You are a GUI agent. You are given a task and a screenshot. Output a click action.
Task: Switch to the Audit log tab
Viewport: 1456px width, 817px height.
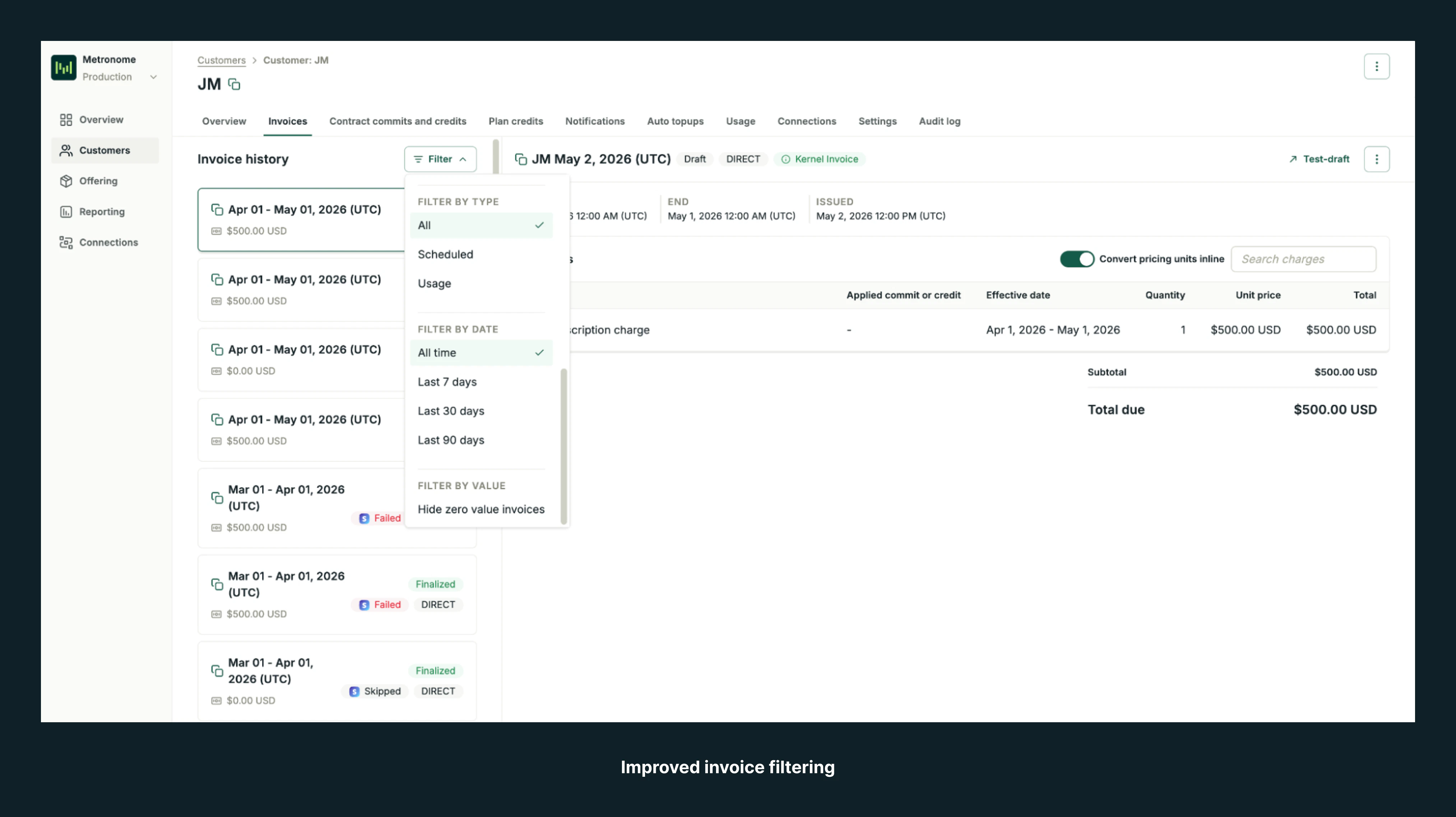pos(940,121)
